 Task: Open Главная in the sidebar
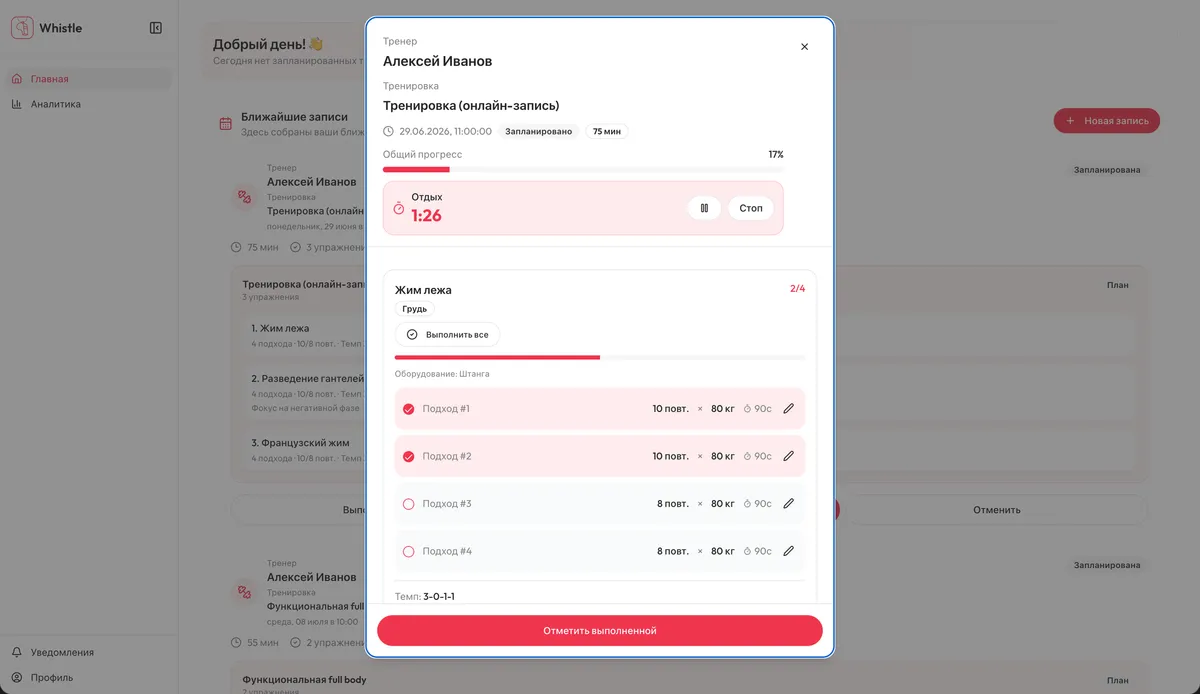89,79
